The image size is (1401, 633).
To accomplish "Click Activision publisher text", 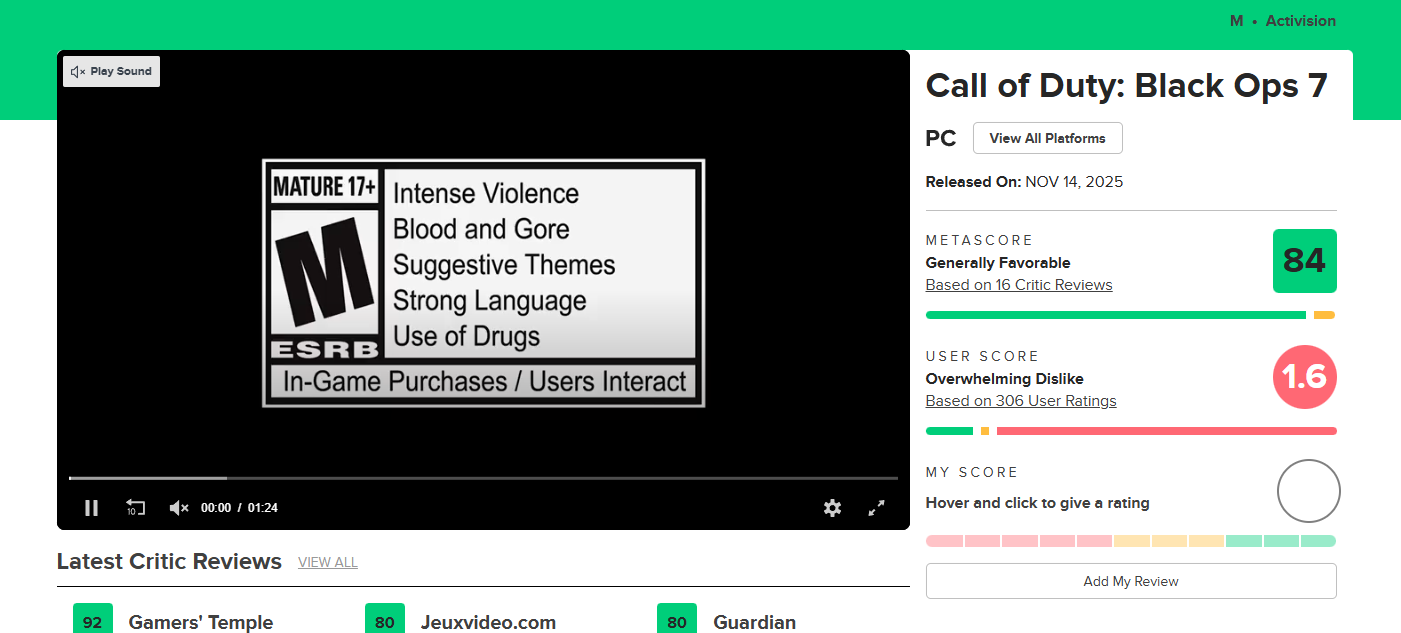I will [x=1300, y=21].
